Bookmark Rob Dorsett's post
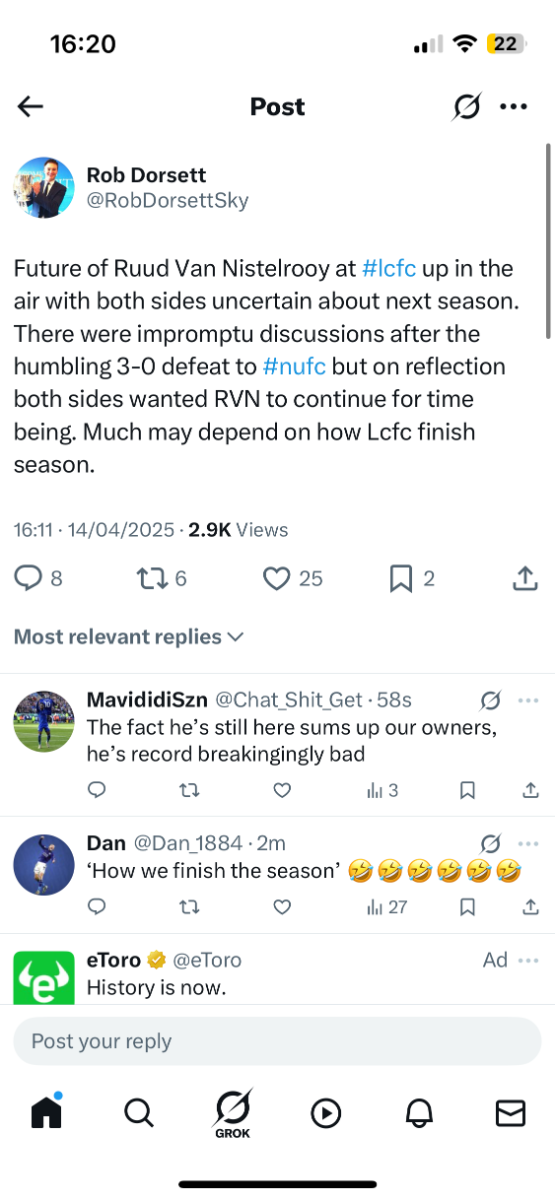The image size is (555, 1200). tap(401, 578)
